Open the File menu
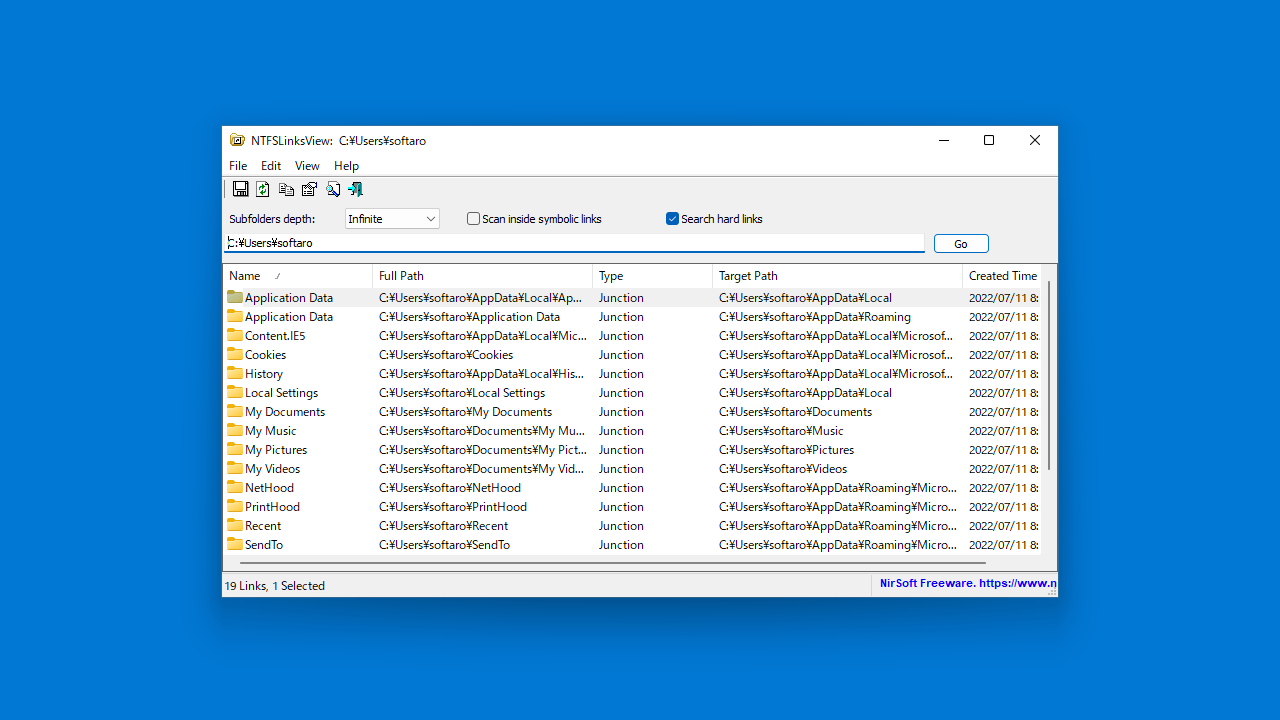The width and height of the screenshot is (1280, 720). pyautogui.click(x=238, y=166)
